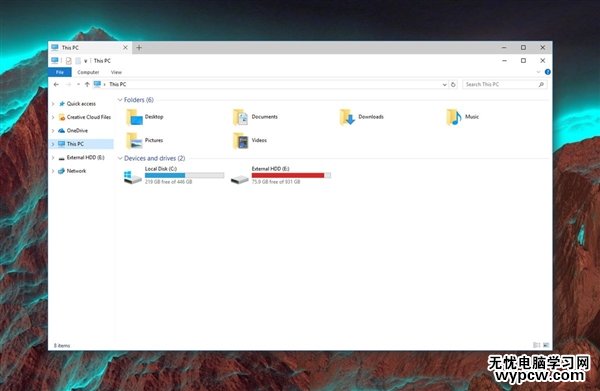Screen dimensions: 600x391
Task: Click the New folder icon in quick access toolbar
Action: click(78, 60)
